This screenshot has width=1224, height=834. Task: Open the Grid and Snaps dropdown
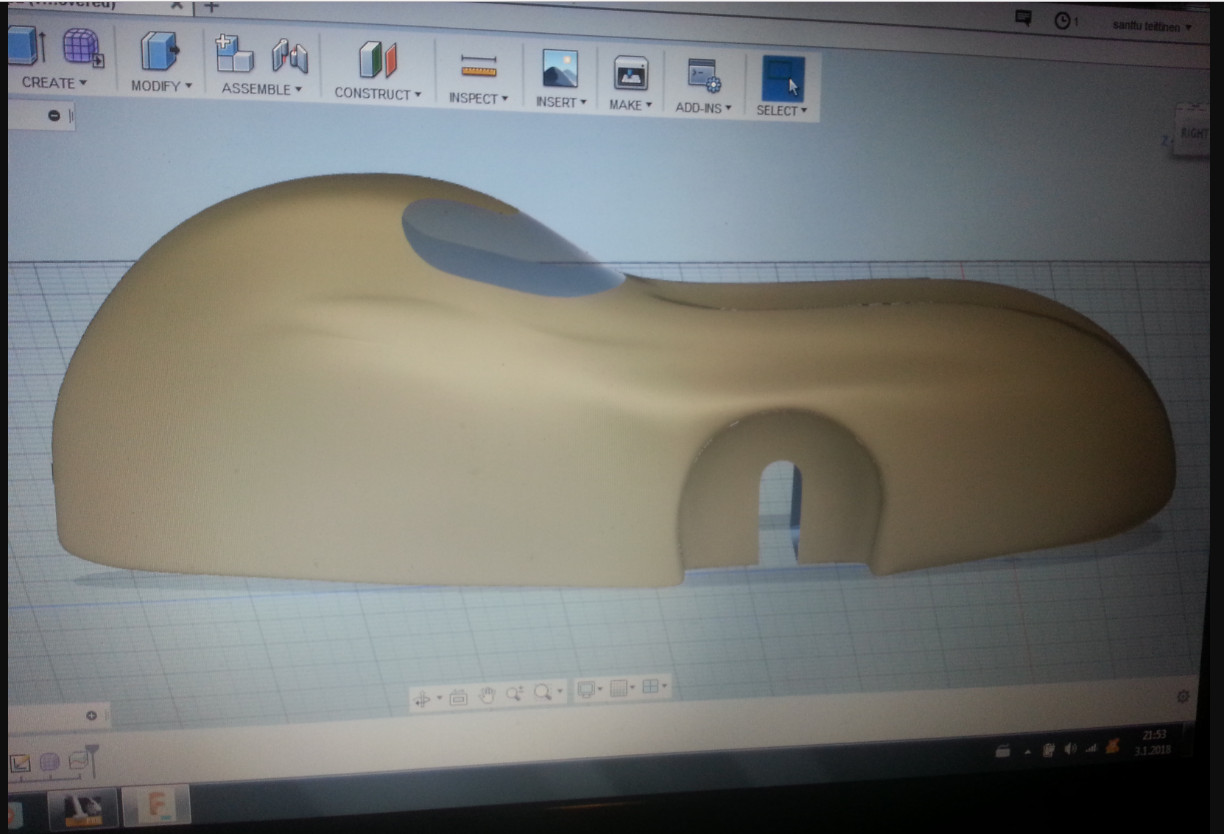pos(622,688)
